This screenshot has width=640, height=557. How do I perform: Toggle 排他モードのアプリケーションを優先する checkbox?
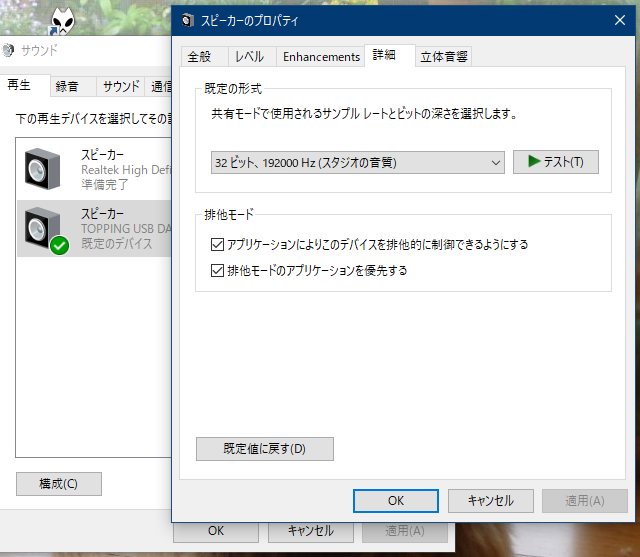[218, 270]
